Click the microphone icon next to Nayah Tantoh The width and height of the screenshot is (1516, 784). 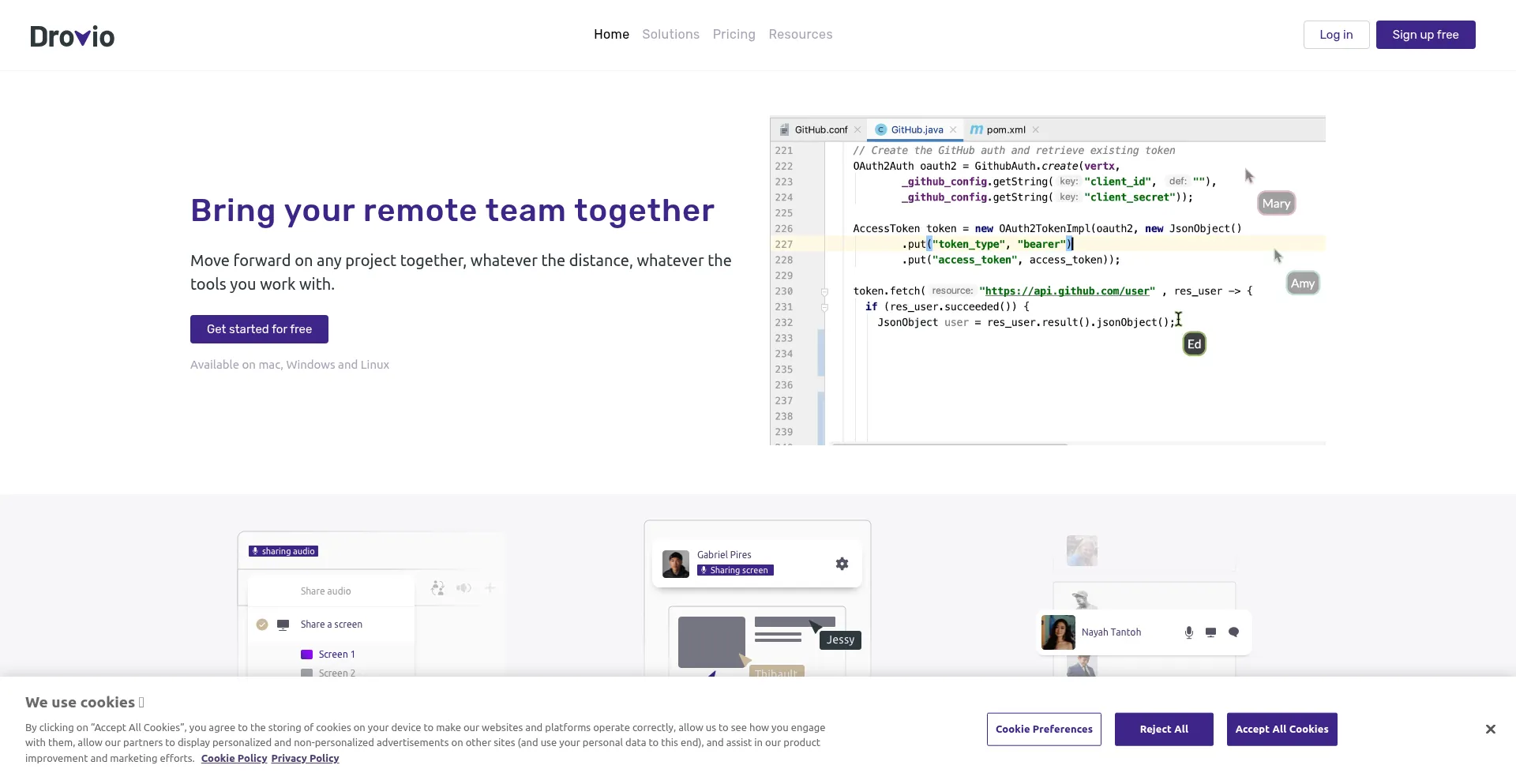tap(1188, 632)
